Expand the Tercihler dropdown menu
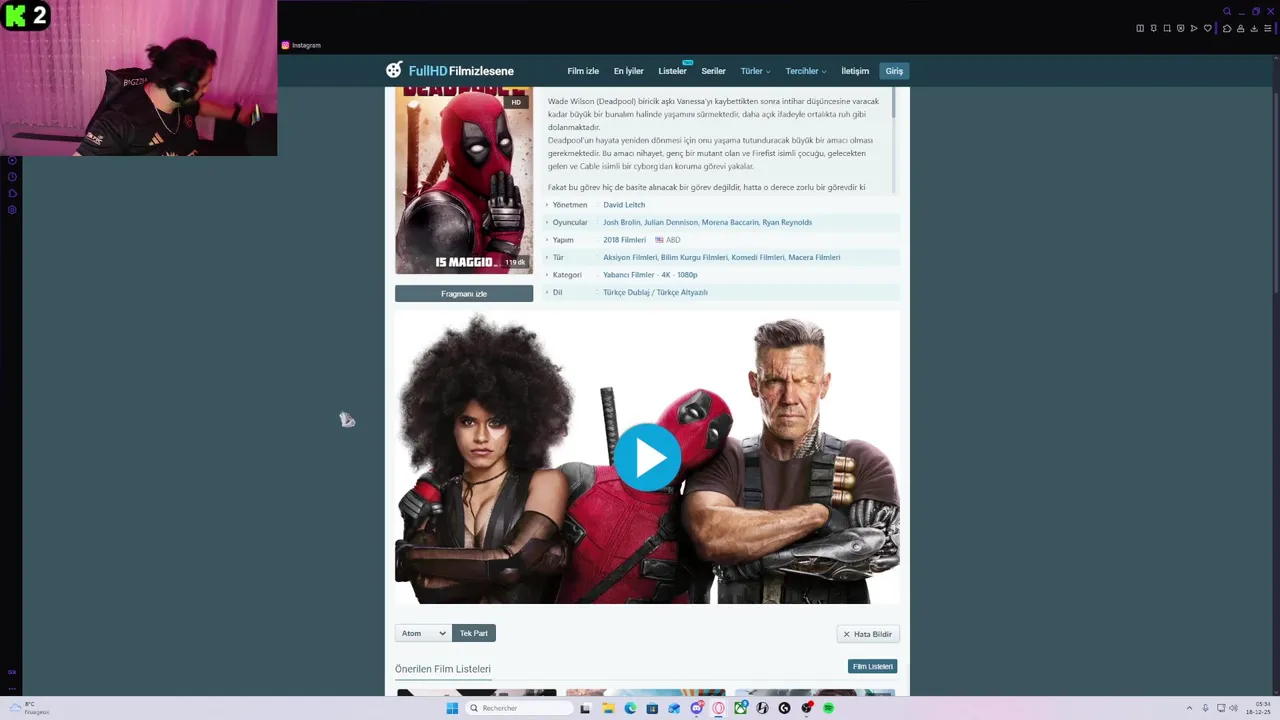 (x=805, y=71)
